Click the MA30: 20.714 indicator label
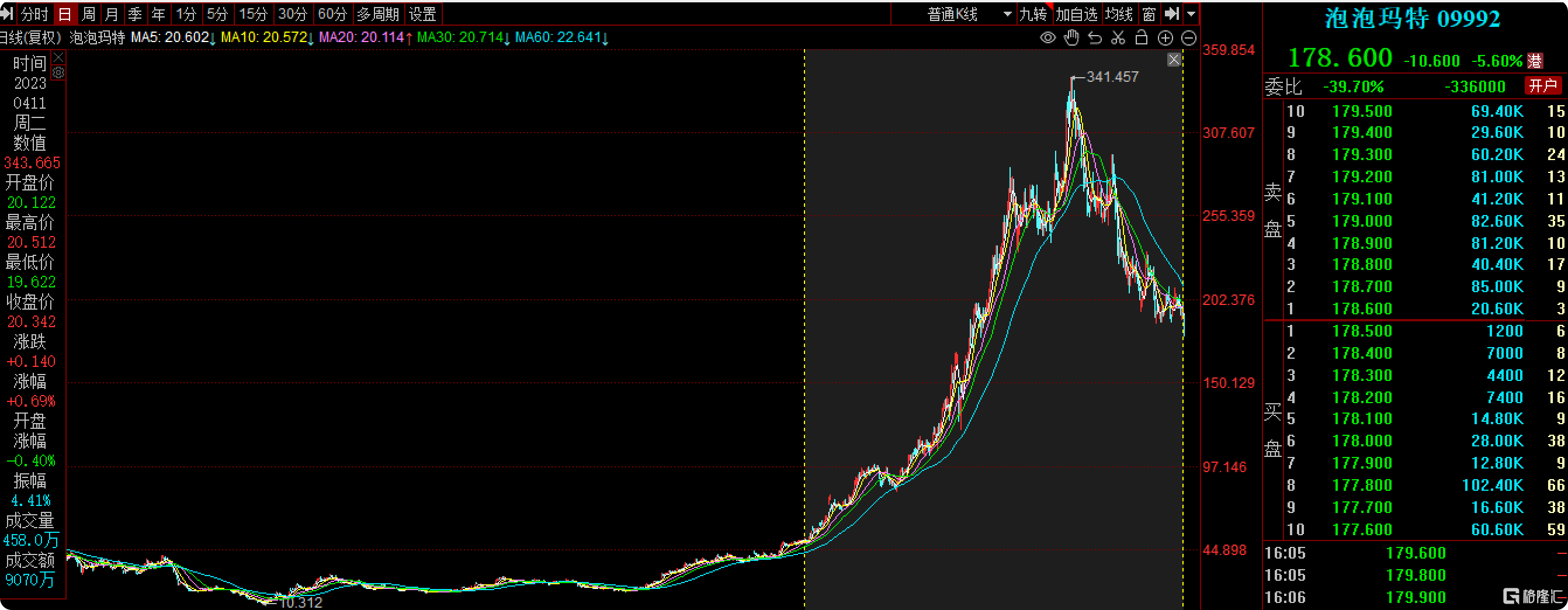 point(463,38)
